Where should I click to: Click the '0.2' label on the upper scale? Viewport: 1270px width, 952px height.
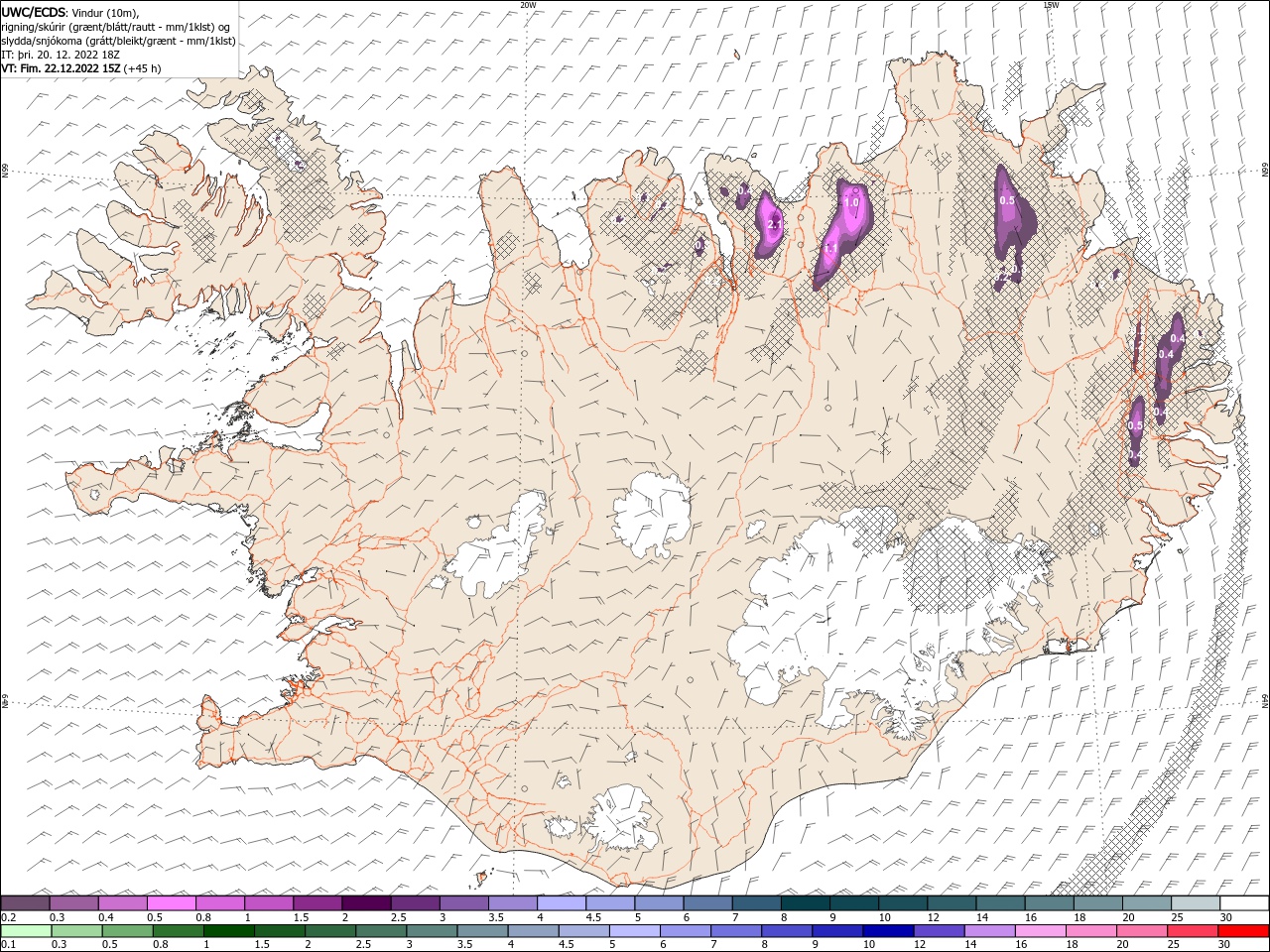pyautogui.click(x=7, y=917)
